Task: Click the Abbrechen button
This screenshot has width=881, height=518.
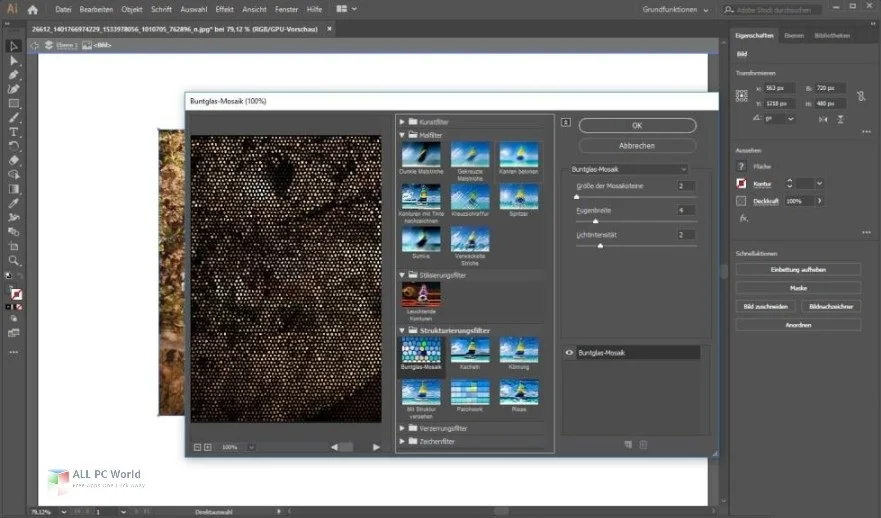Action: click(637, 146)
